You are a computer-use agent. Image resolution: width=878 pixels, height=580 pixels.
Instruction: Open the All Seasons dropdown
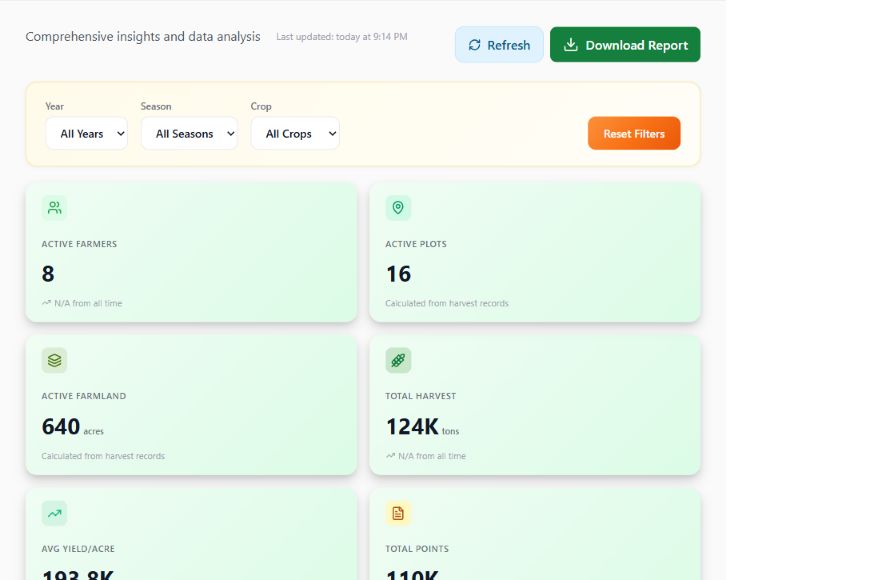(x=189, y=133)
